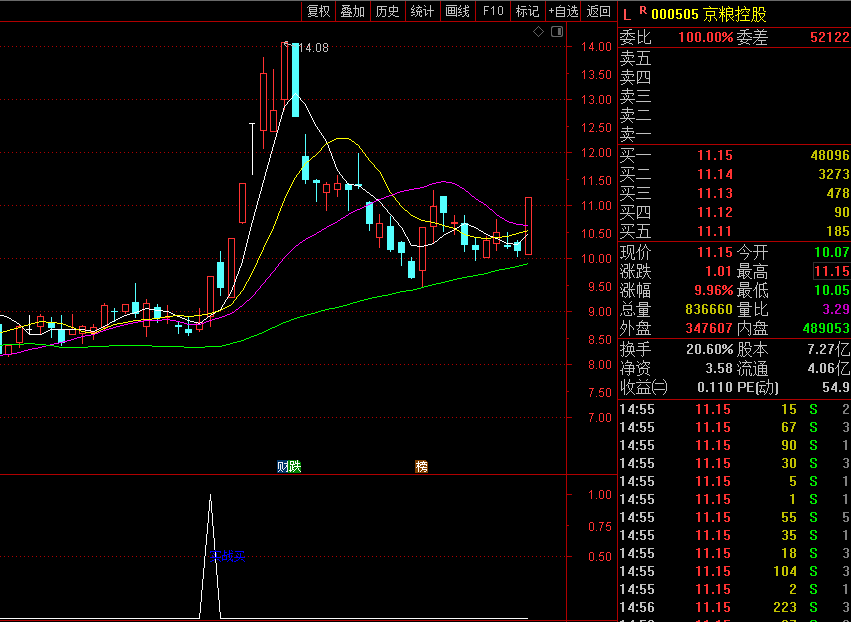Click the 换手 value 20.60%
Screen dimensions: 851x622
[709, 349]
